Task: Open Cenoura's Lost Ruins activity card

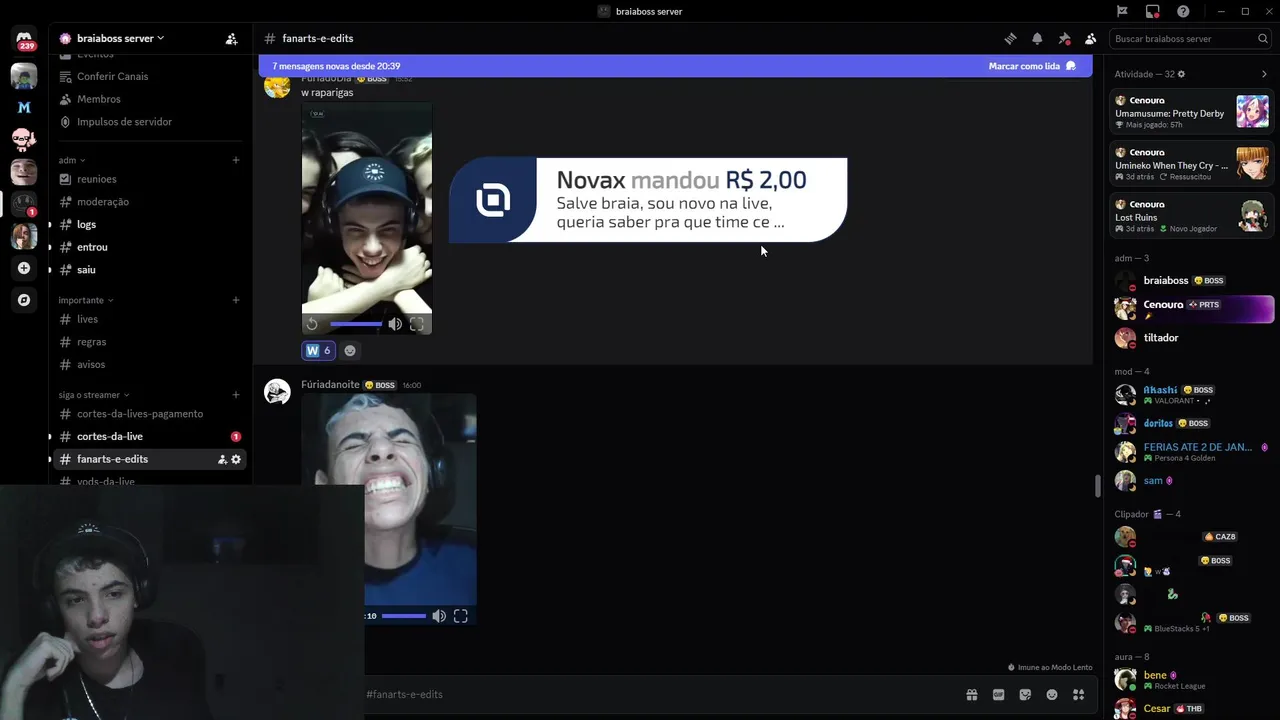Action: point(1192,216)
